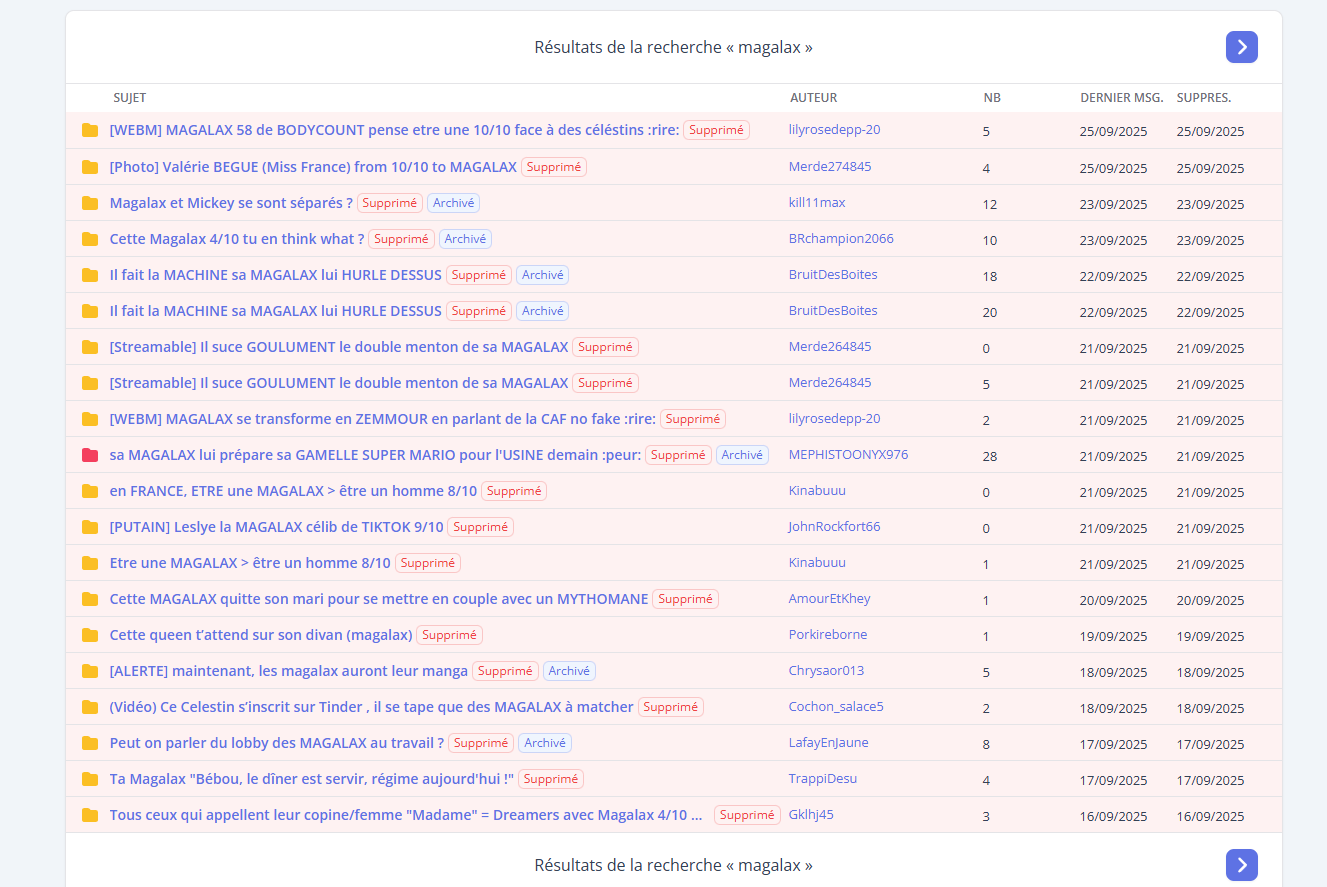Open the "[ALERTE] maintenant" manga topic
This screenshot has width=1327, height=887.
pos(288,671)
